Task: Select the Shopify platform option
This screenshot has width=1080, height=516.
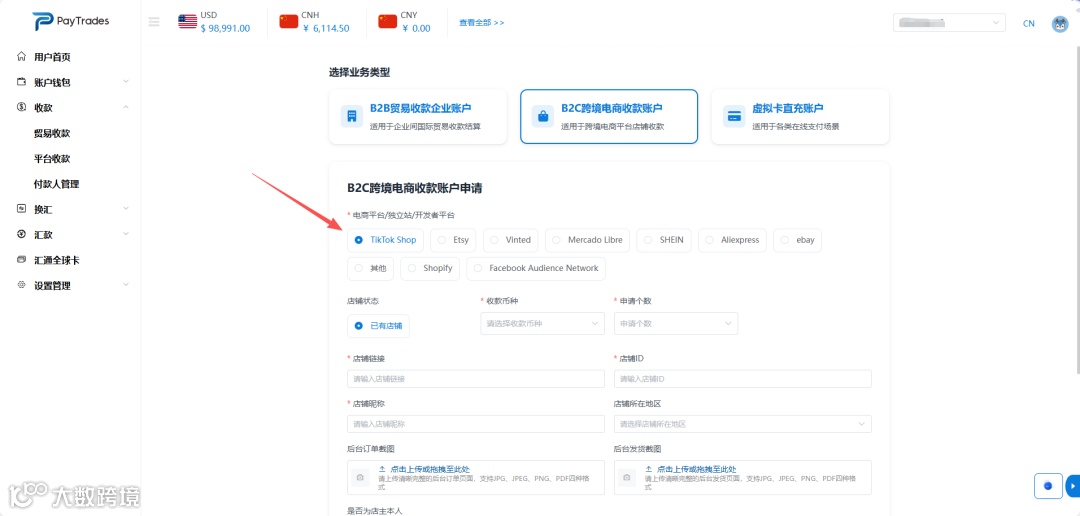Action: 430,268
